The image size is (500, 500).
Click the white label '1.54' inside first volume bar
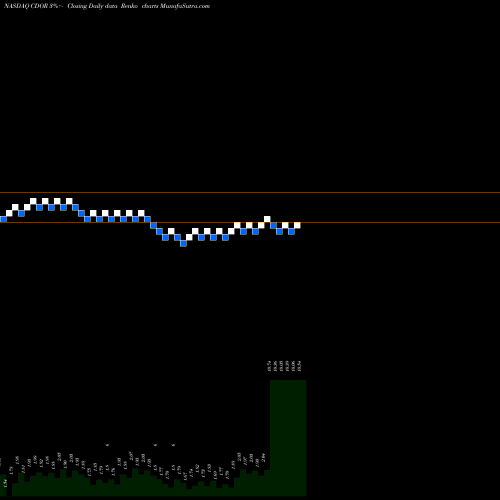point(5,482)
